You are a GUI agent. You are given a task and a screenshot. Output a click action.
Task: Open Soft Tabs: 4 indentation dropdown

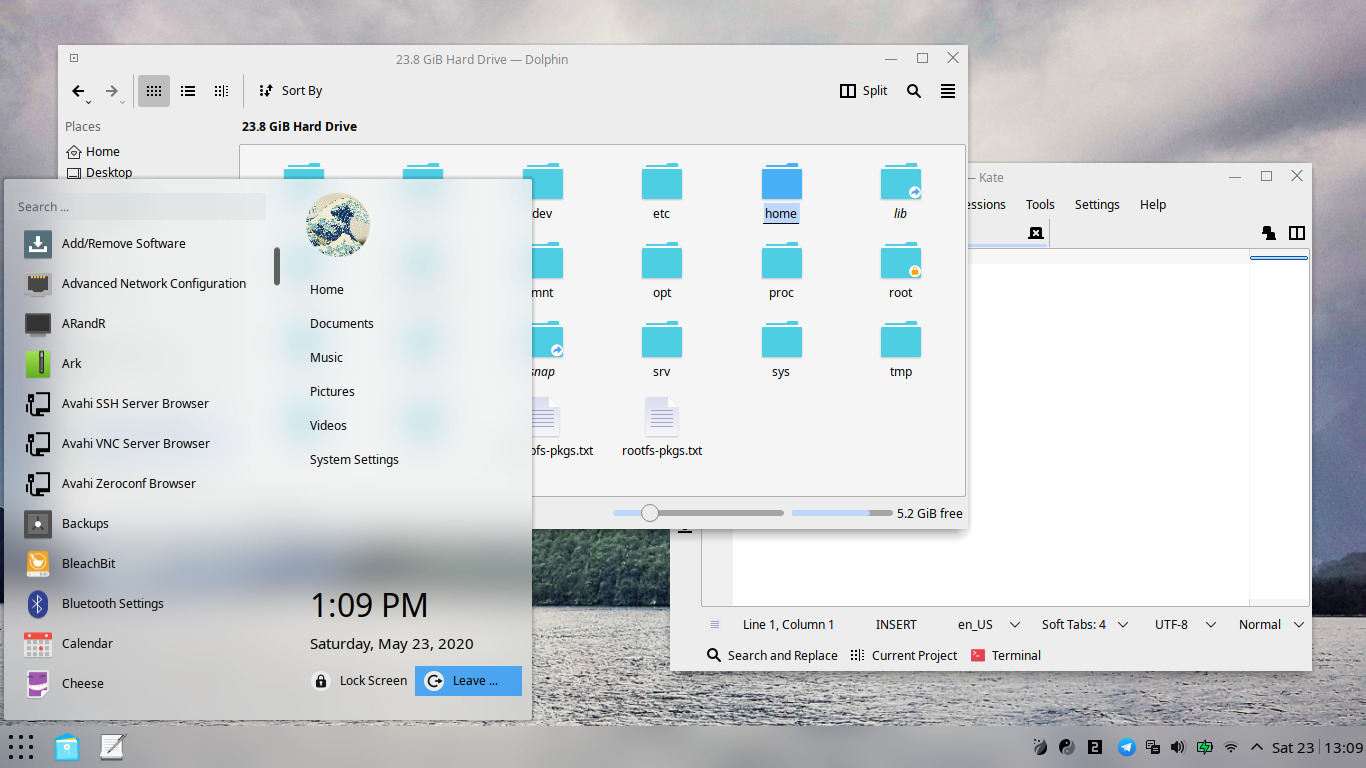pyautogui.click(x=1085, y=625)
